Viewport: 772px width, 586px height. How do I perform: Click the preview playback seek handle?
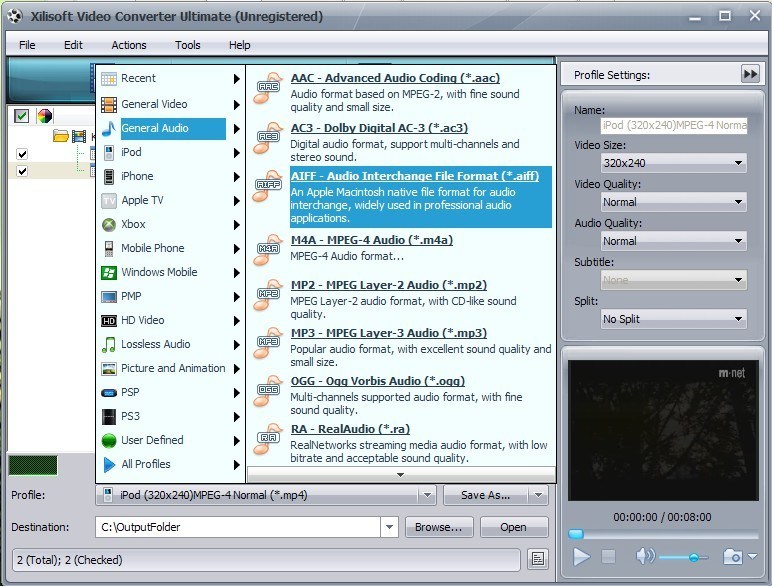(576, 534)
